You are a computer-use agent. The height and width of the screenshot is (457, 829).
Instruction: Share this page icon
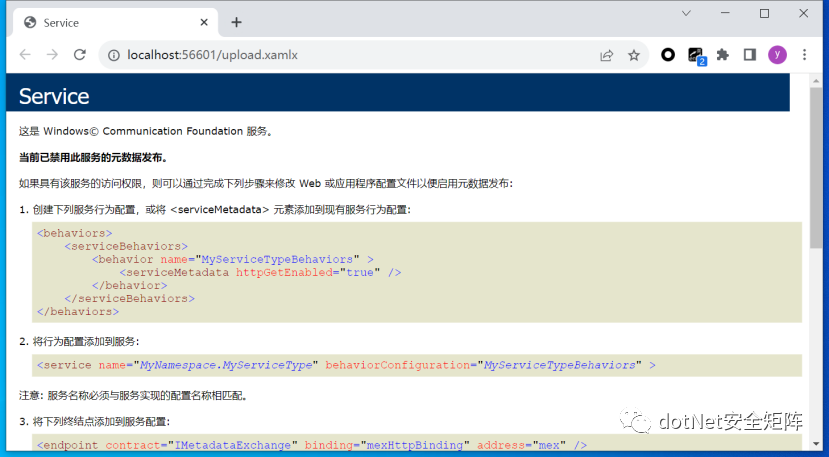[606, 55]
